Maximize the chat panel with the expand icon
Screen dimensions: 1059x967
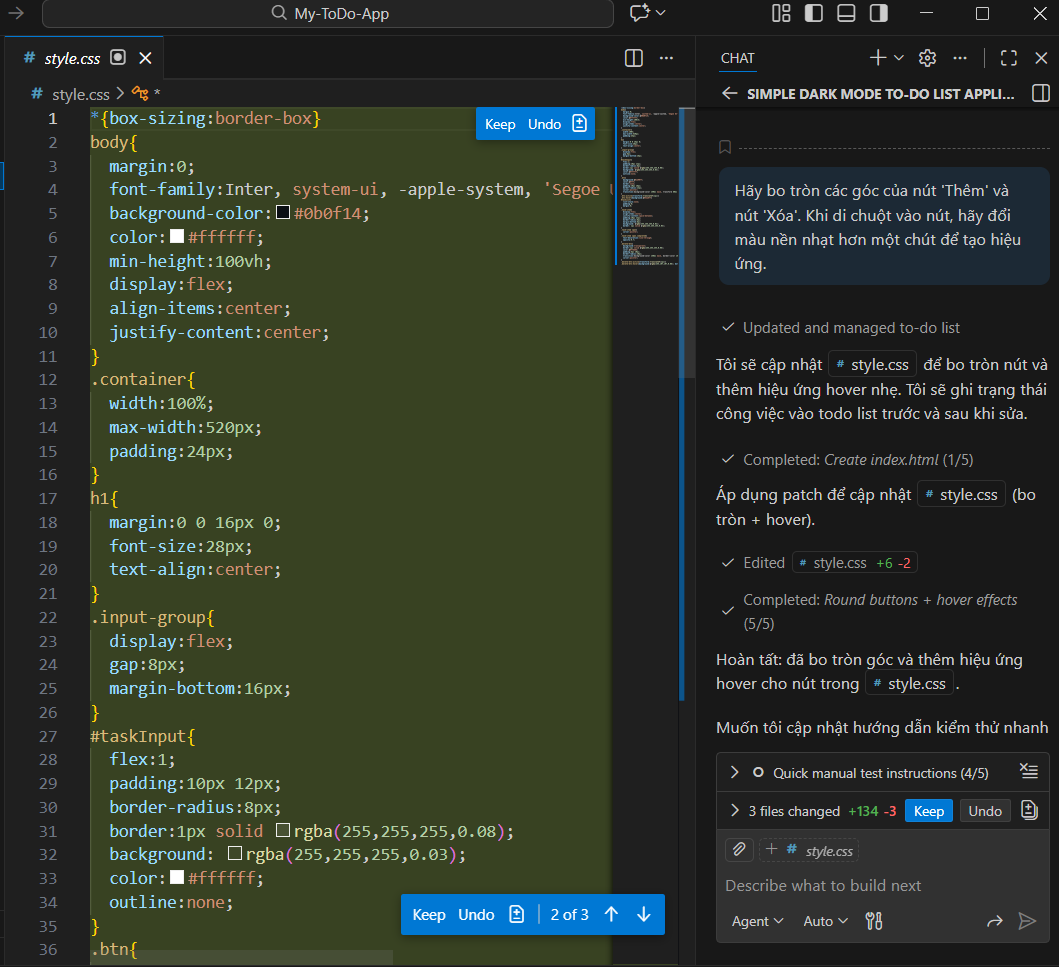coord(1008,57)
